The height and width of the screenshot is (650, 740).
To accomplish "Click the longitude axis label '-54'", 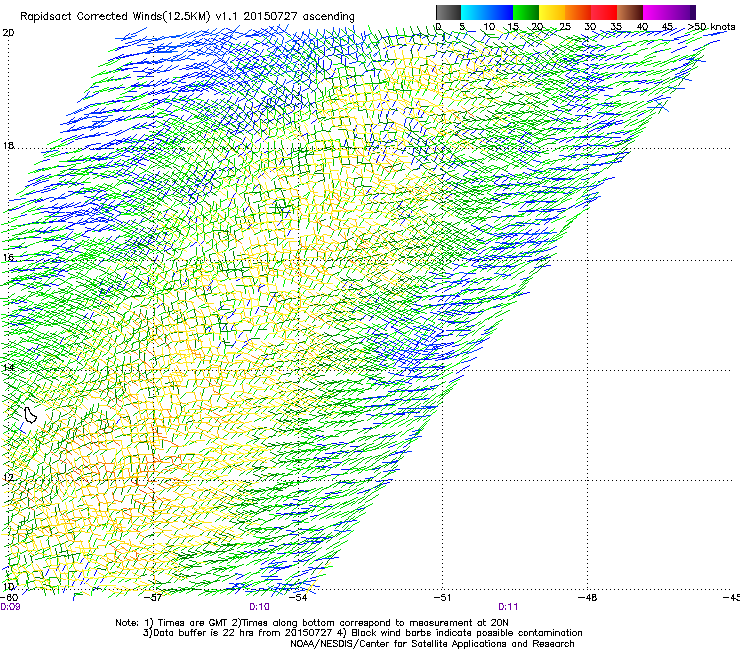I will 298,598.
